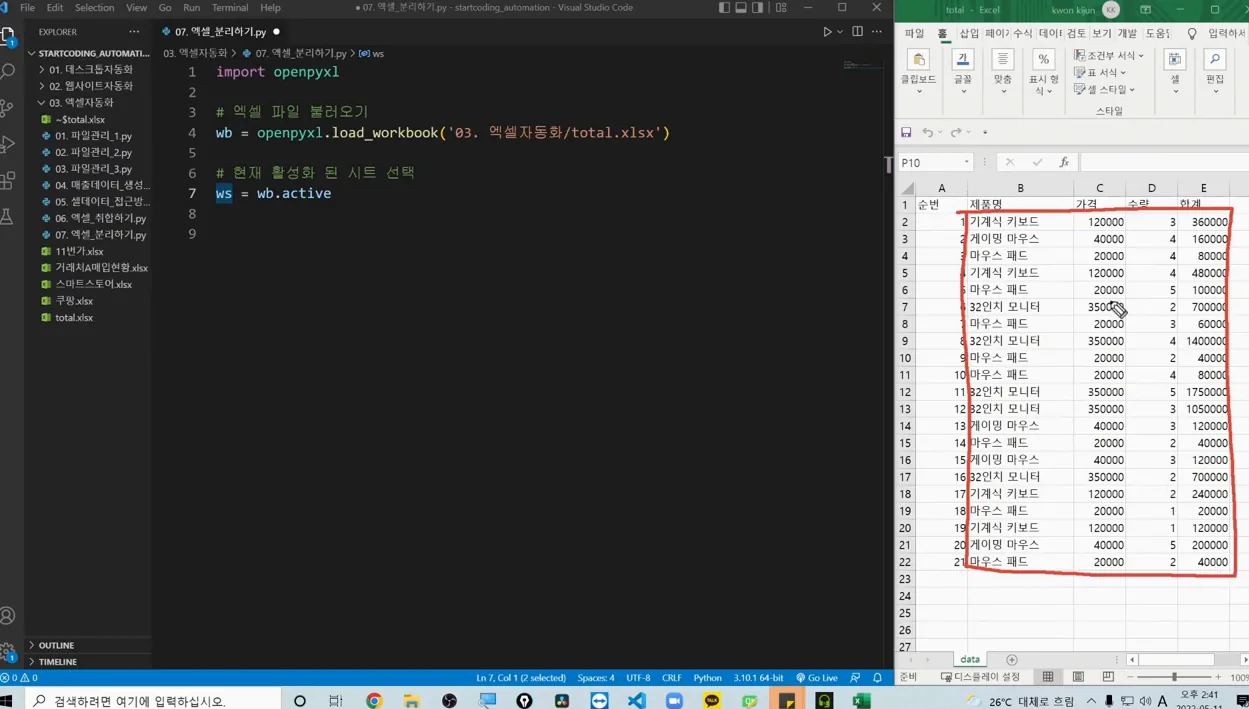
Task: Click the Python language mode indicator
Action: pos(707,678)
